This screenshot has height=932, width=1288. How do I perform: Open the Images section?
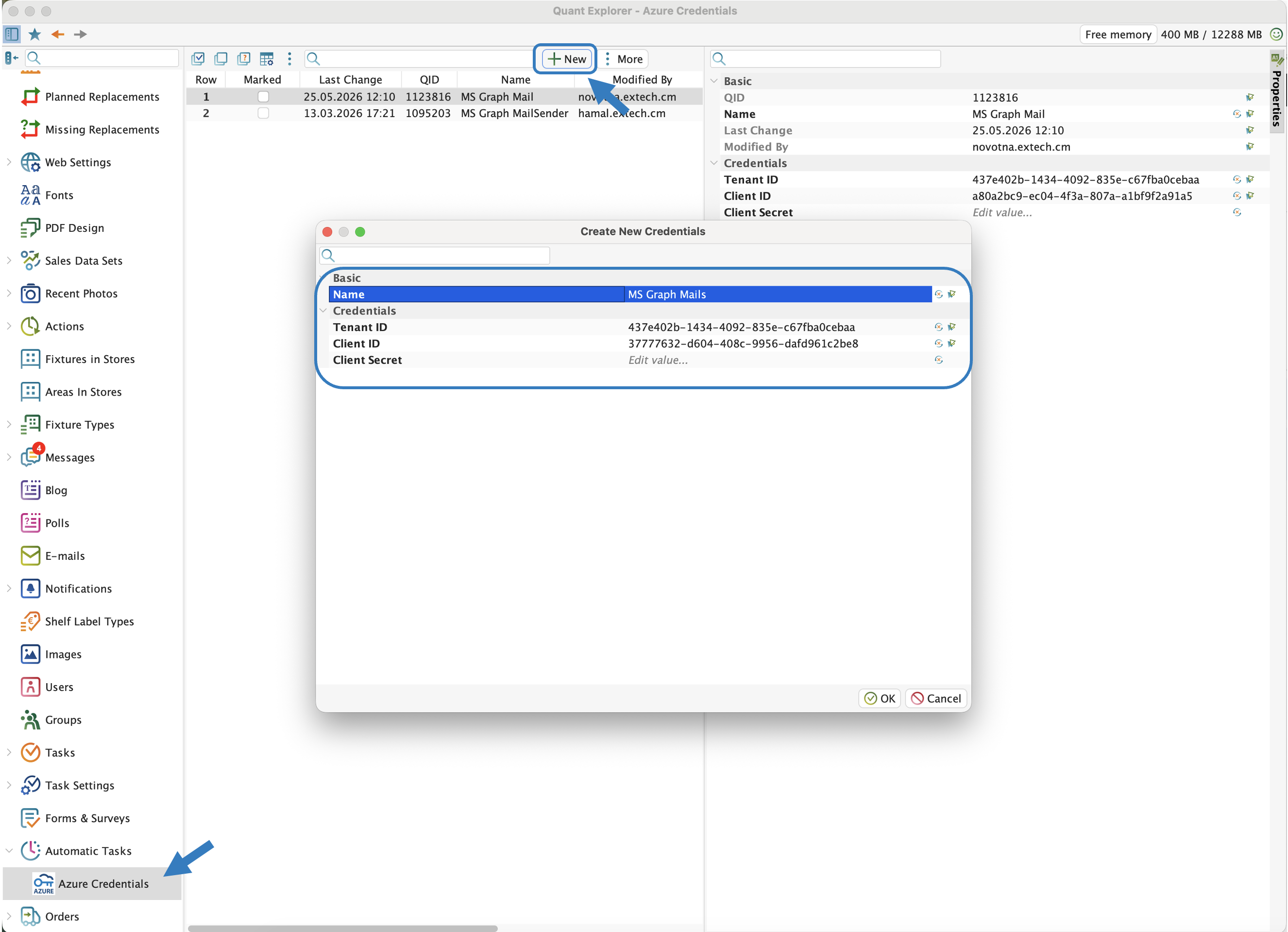(x=51, y=655)
